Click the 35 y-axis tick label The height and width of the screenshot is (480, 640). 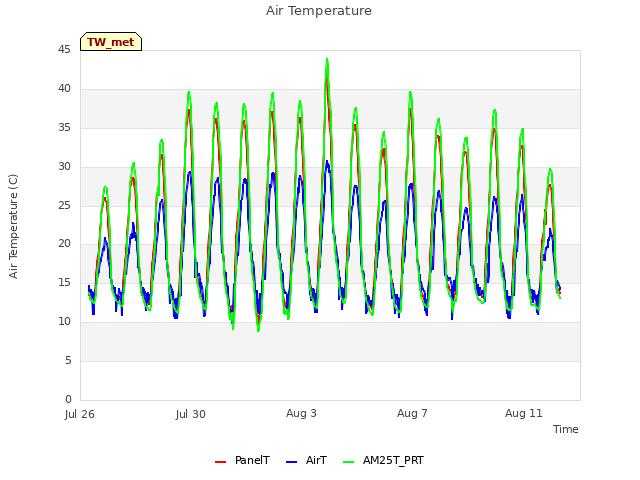[64, 128]
